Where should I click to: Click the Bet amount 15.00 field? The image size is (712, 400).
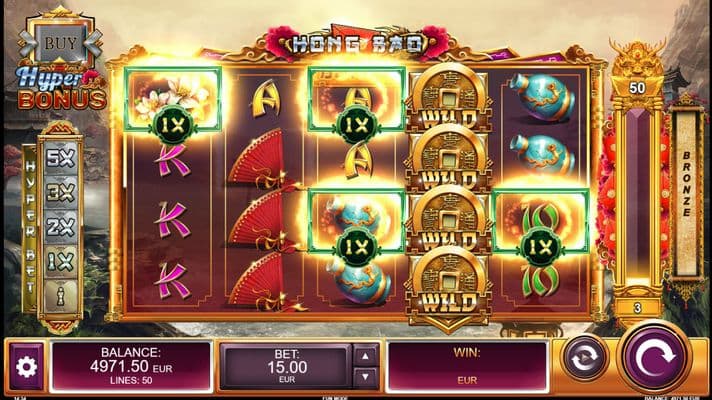point(287,367)
